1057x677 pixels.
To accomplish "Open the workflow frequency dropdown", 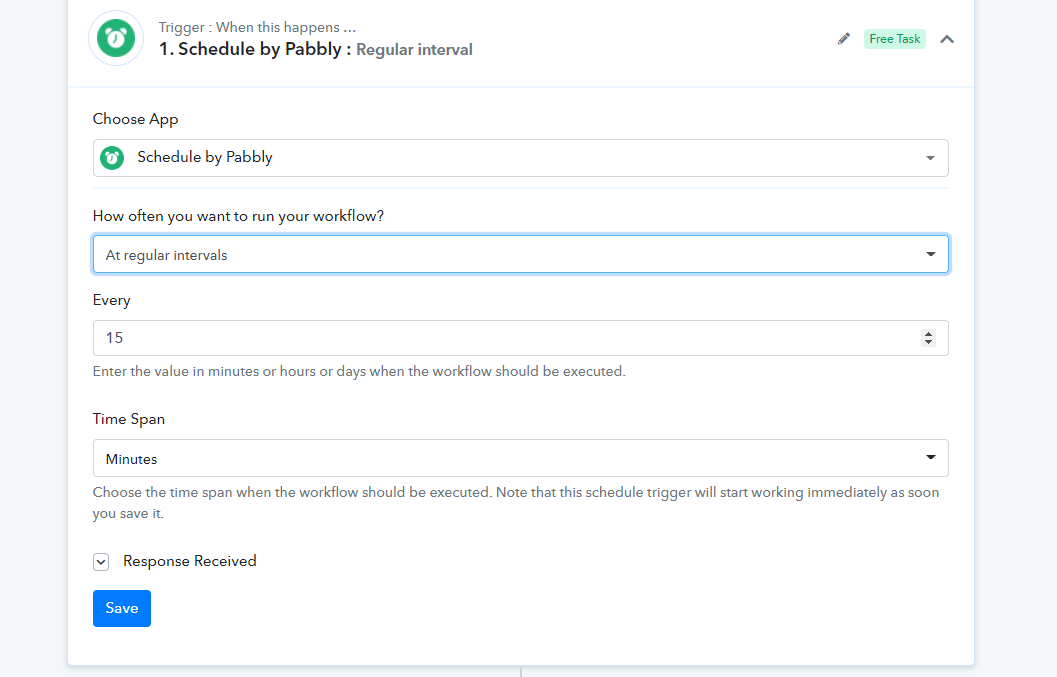I will coord(520,254).
